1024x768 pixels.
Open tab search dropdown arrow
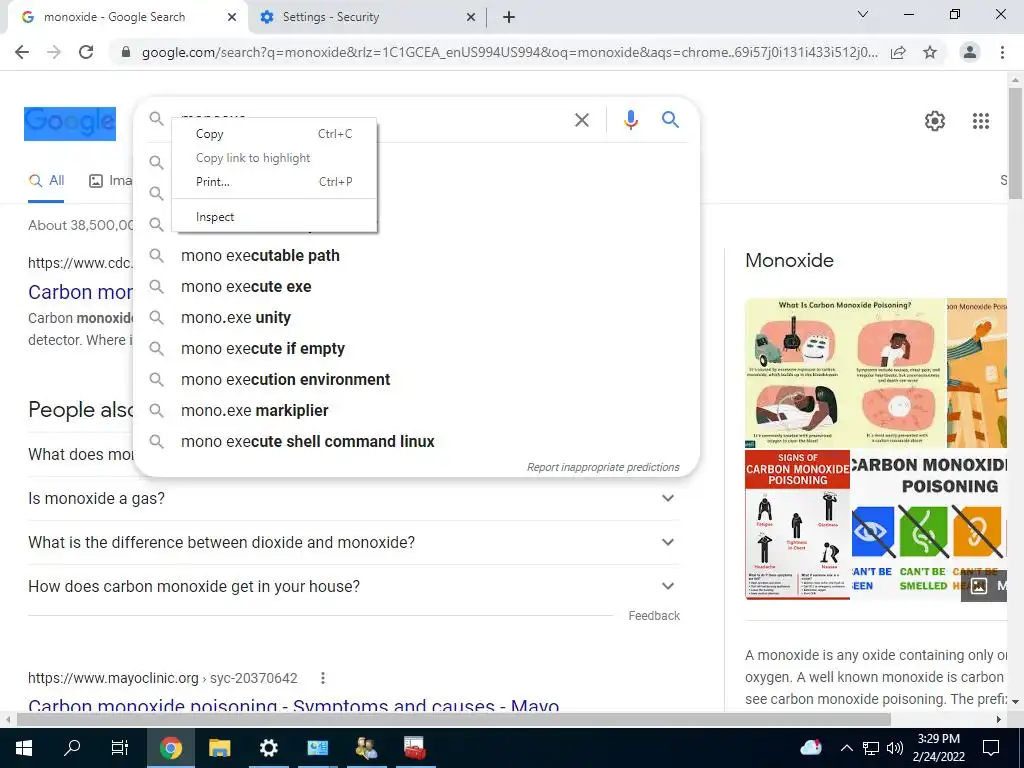pyautogui.click(x=863, y=14)
